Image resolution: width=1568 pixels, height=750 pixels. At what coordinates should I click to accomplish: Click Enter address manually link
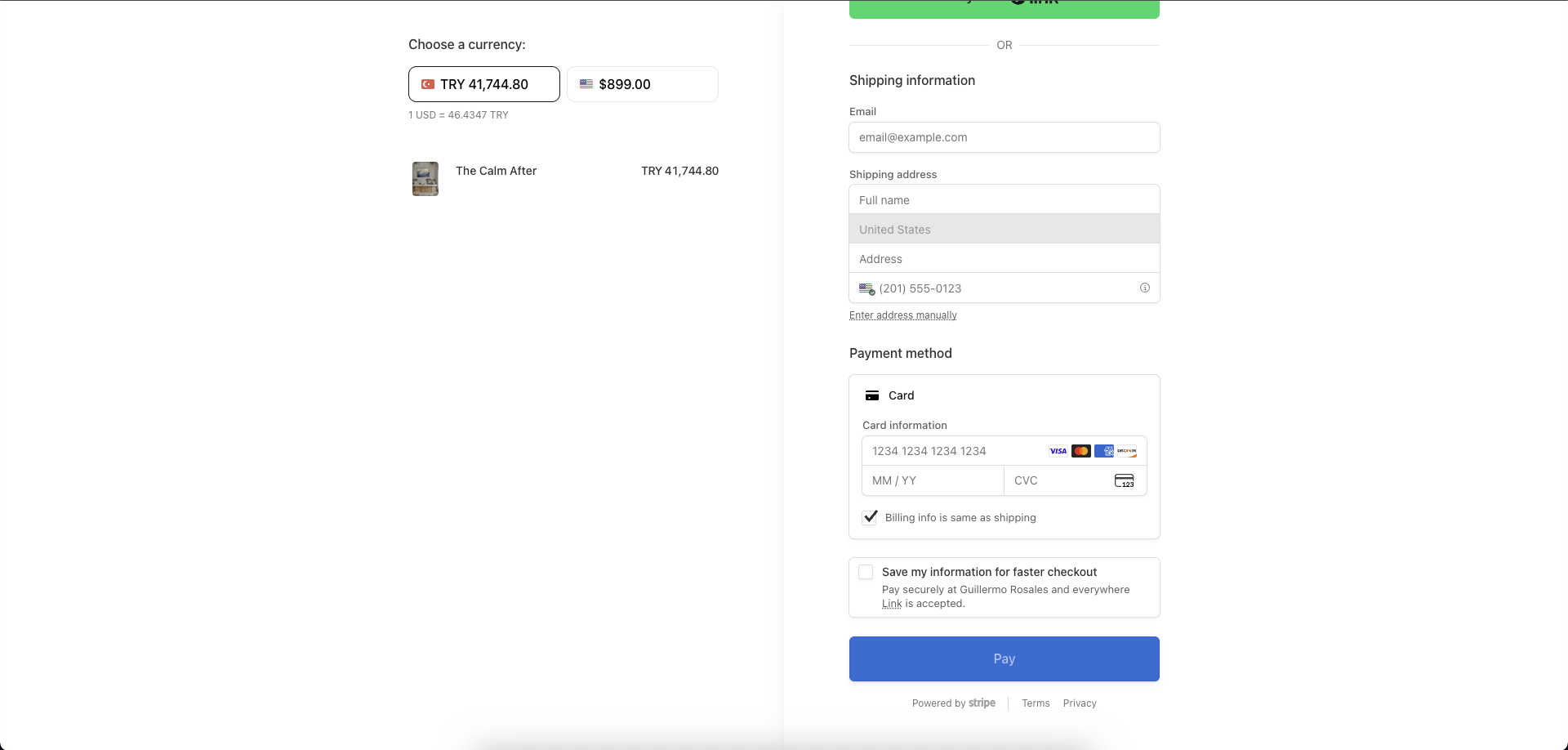(902, 315)
